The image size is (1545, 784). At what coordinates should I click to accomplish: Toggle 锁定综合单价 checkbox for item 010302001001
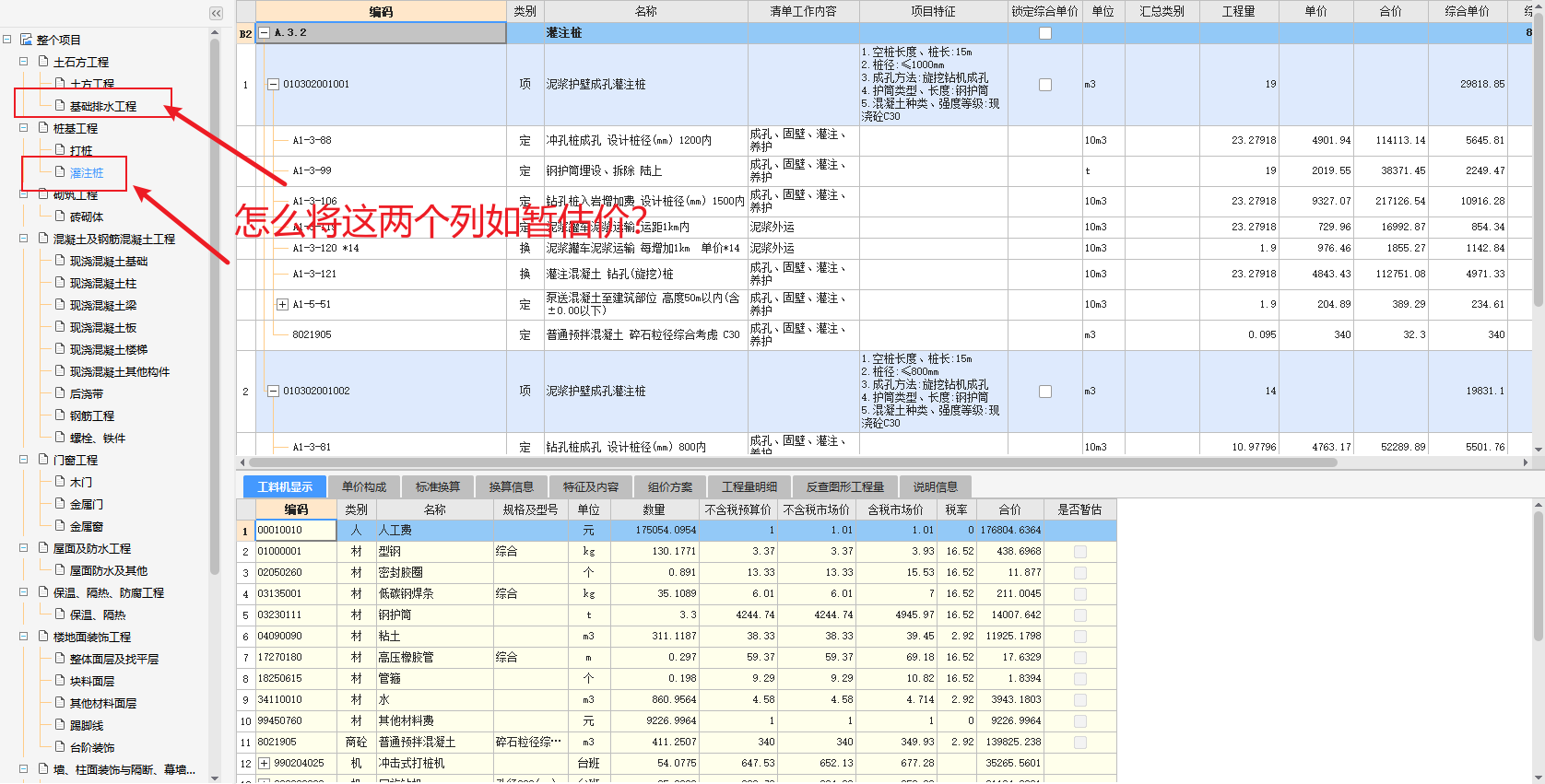1045,85
